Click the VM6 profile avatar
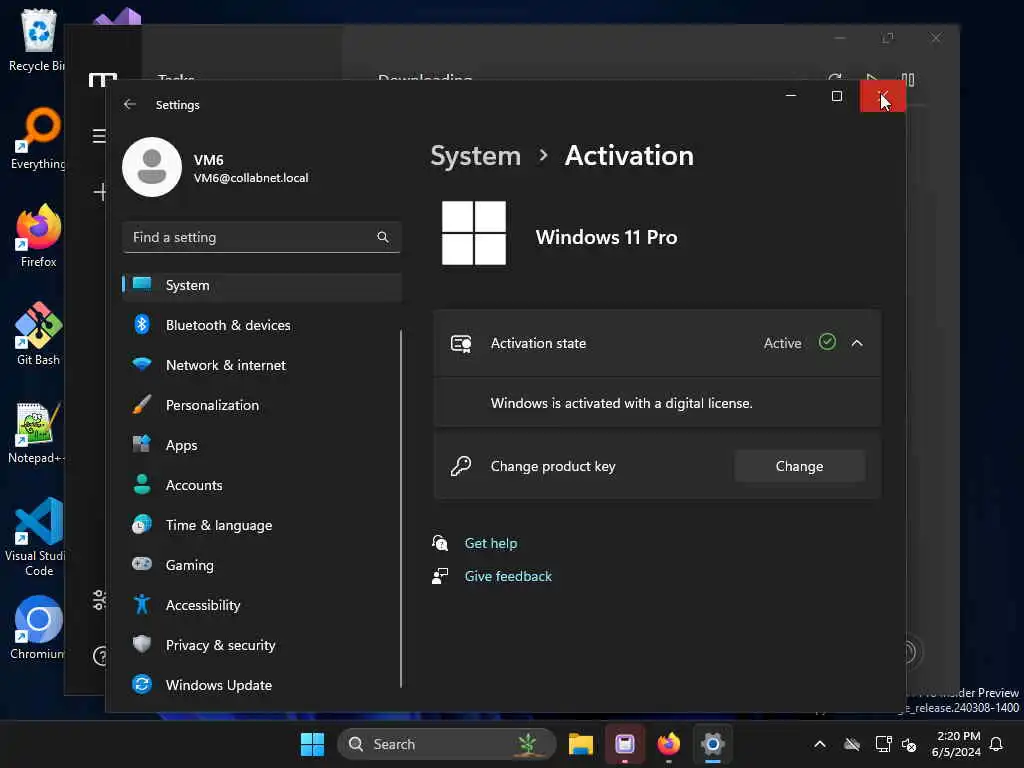The height and width of the screenshot is (768, 1024). (x=152, y=167)
